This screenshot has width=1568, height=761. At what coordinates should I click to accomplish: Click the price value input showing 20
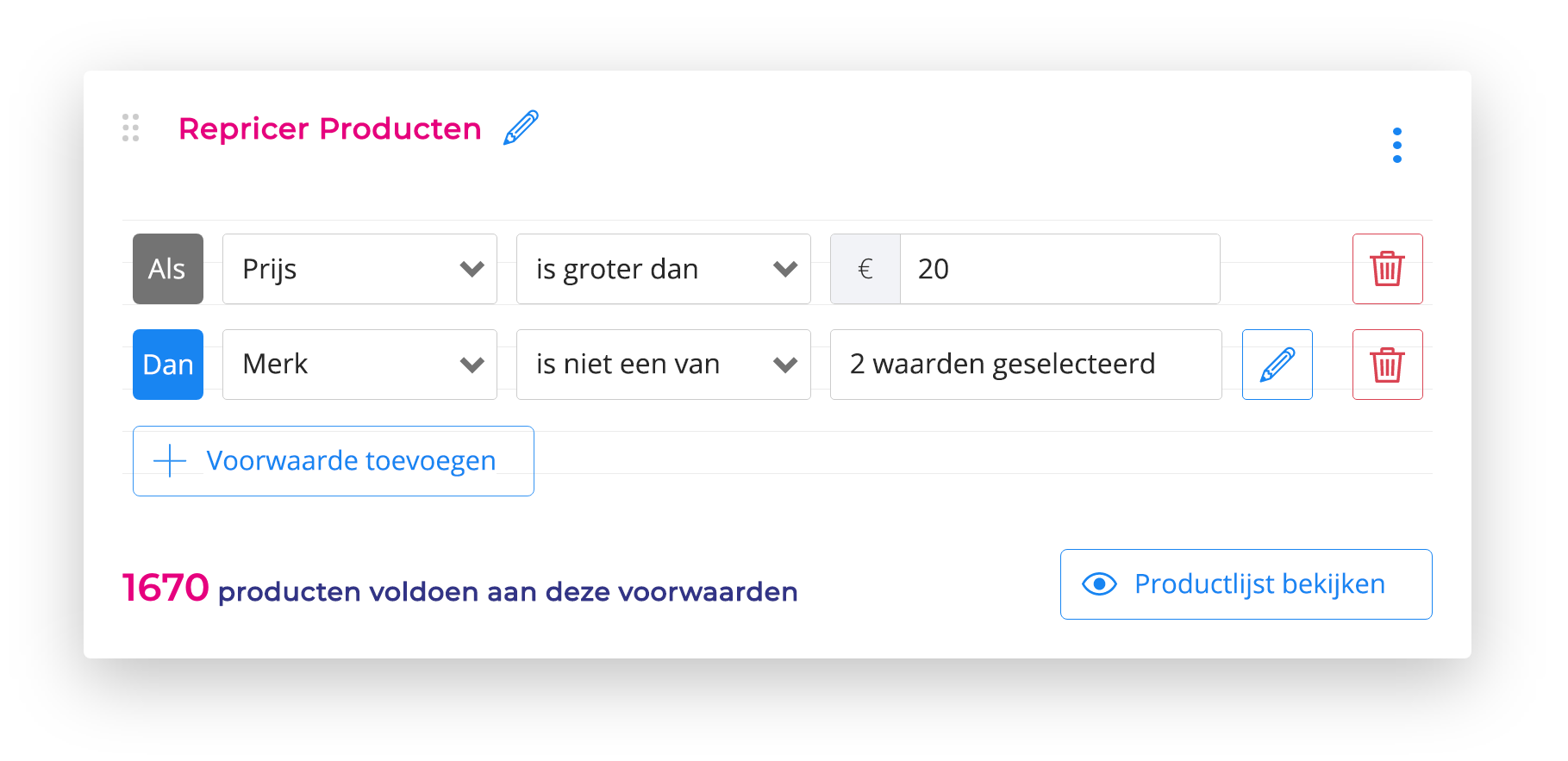pos(1059,269)
